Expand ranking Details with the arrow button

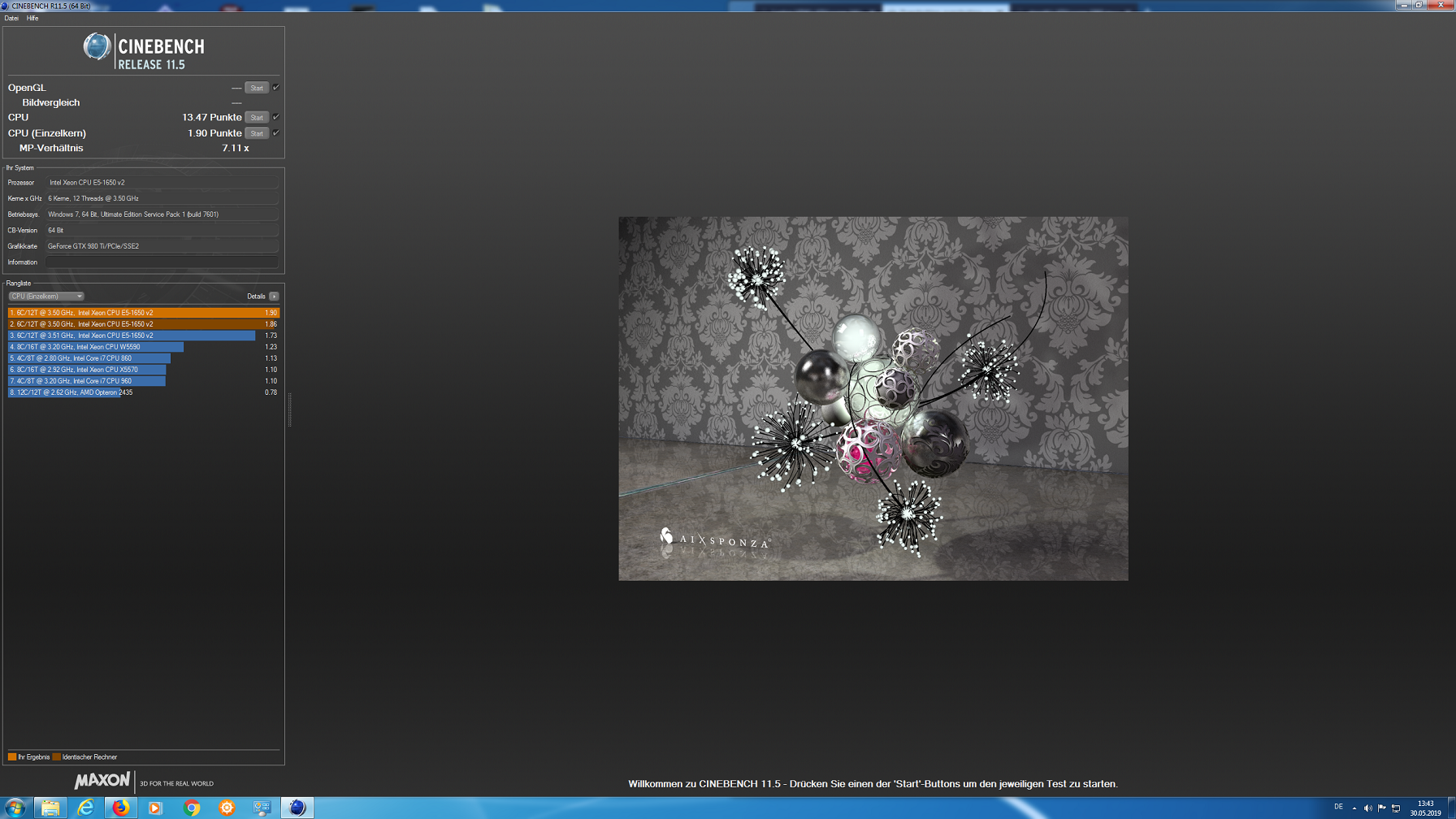[274, 297]
